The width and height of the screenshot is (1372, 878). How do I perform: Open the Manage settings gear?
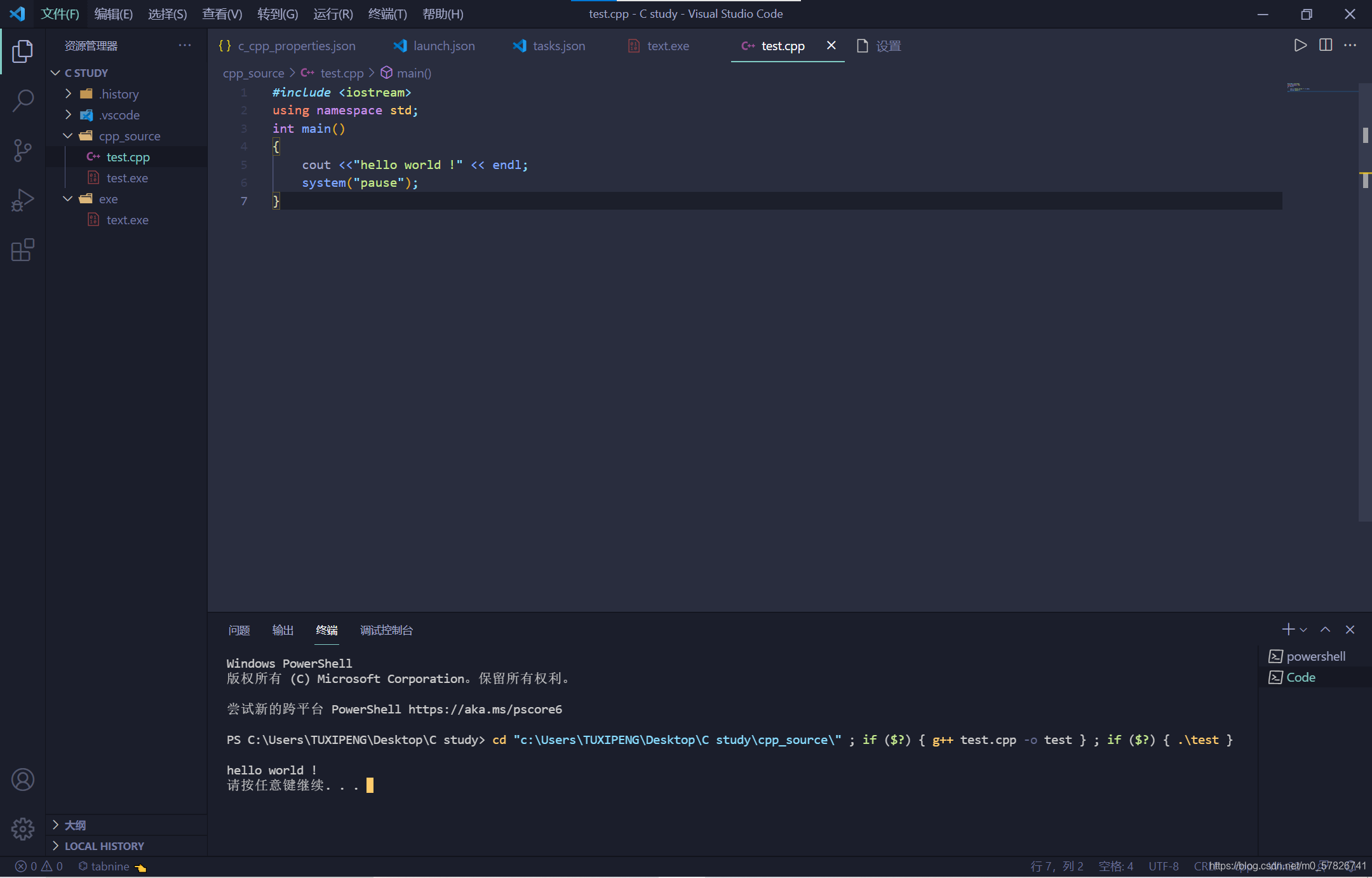(x=23, y=829)
